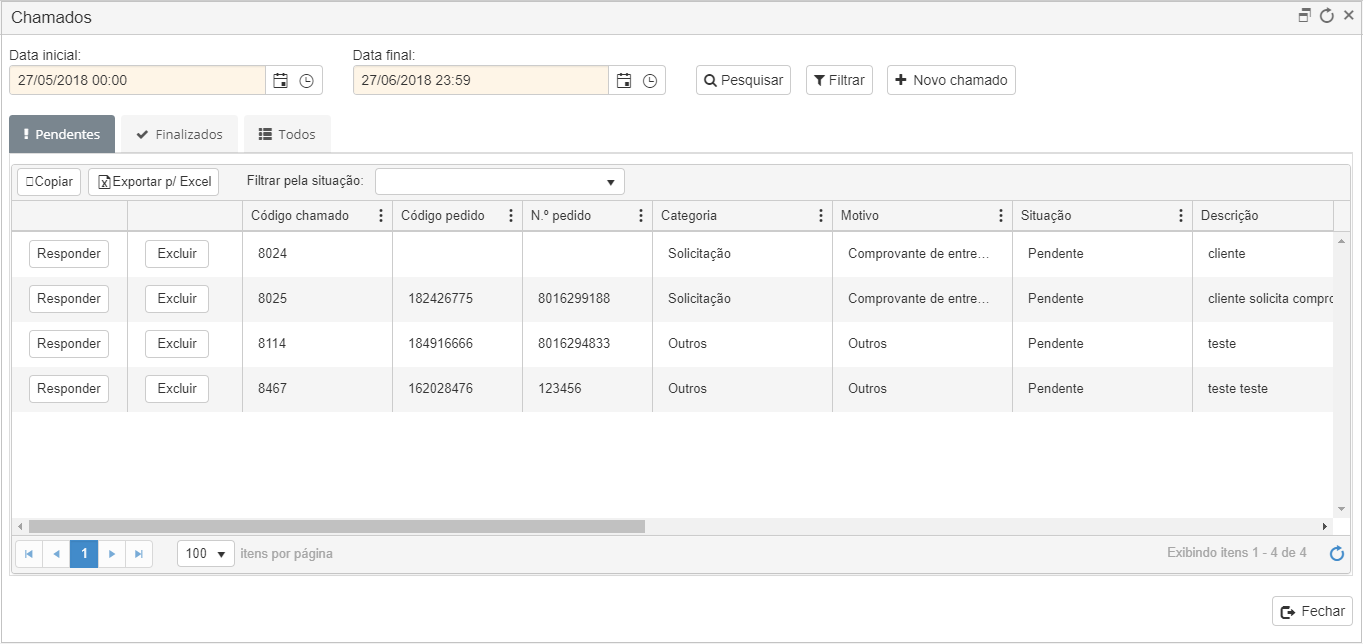Click the vertical scroll up arrow

tap(1341, 241)
